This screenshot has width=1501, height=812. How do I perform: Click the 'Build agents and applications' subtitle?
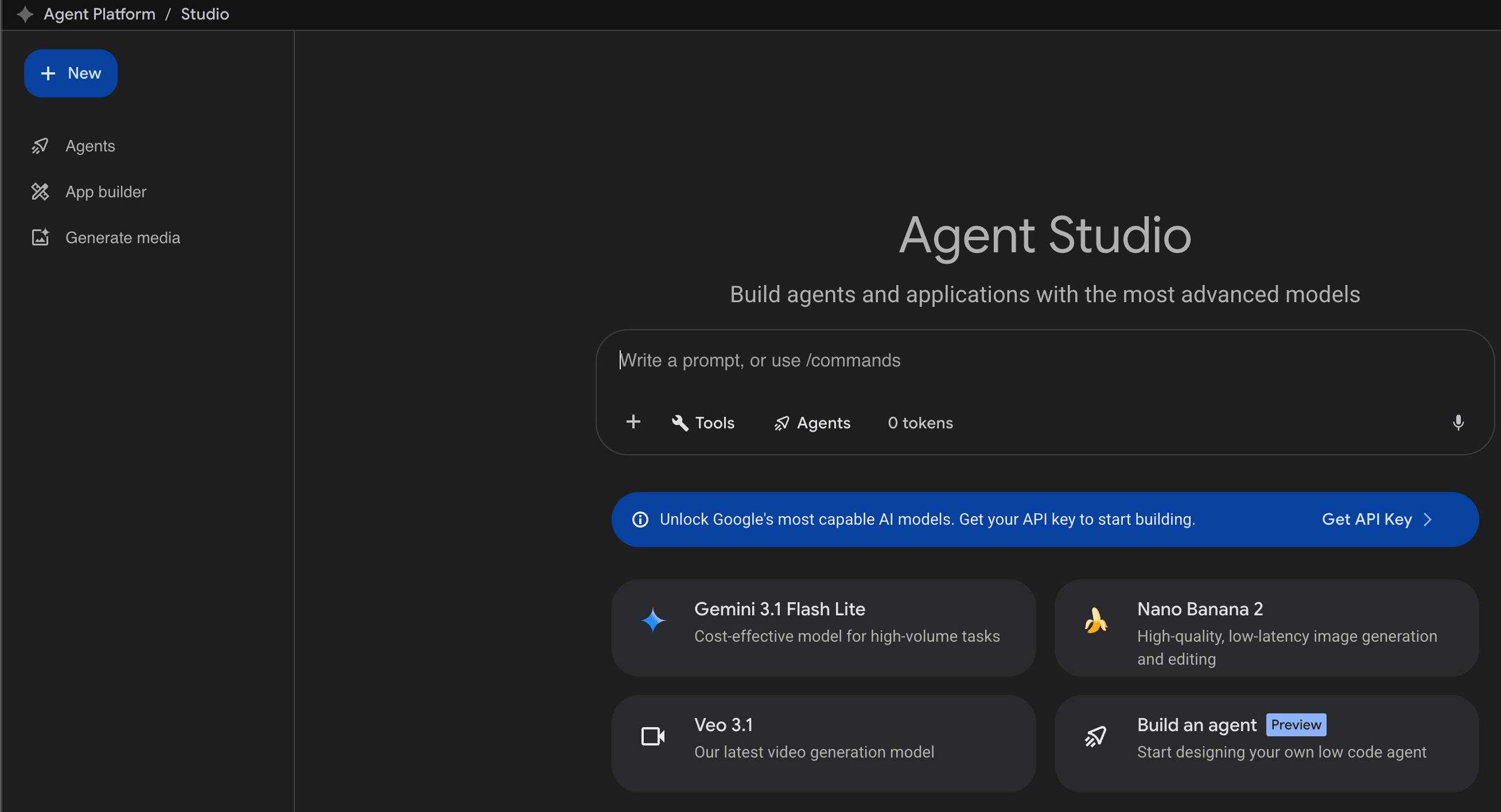point(1045,295)
